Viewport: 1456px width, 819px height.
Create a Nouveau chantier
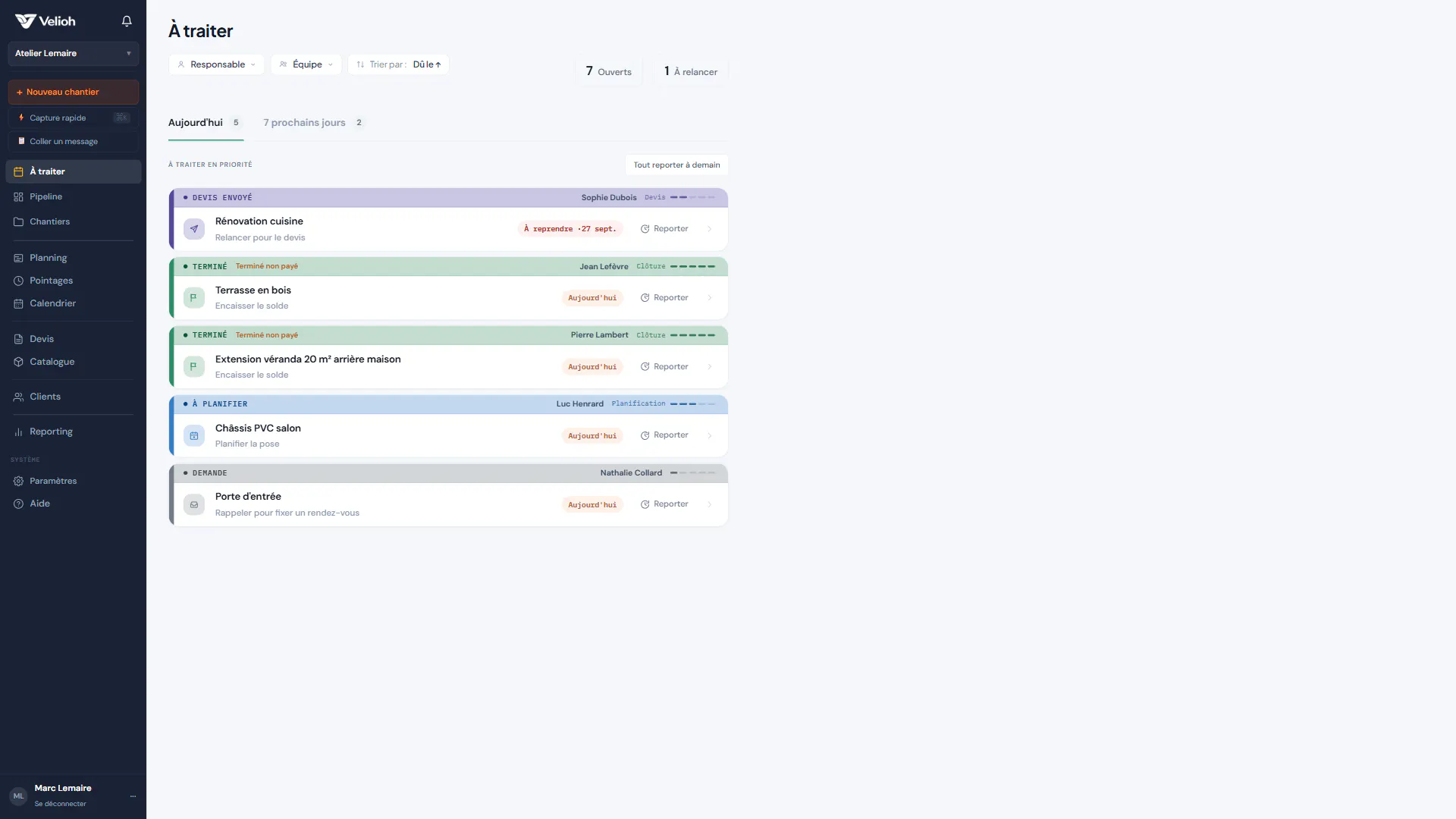[73, 92]
